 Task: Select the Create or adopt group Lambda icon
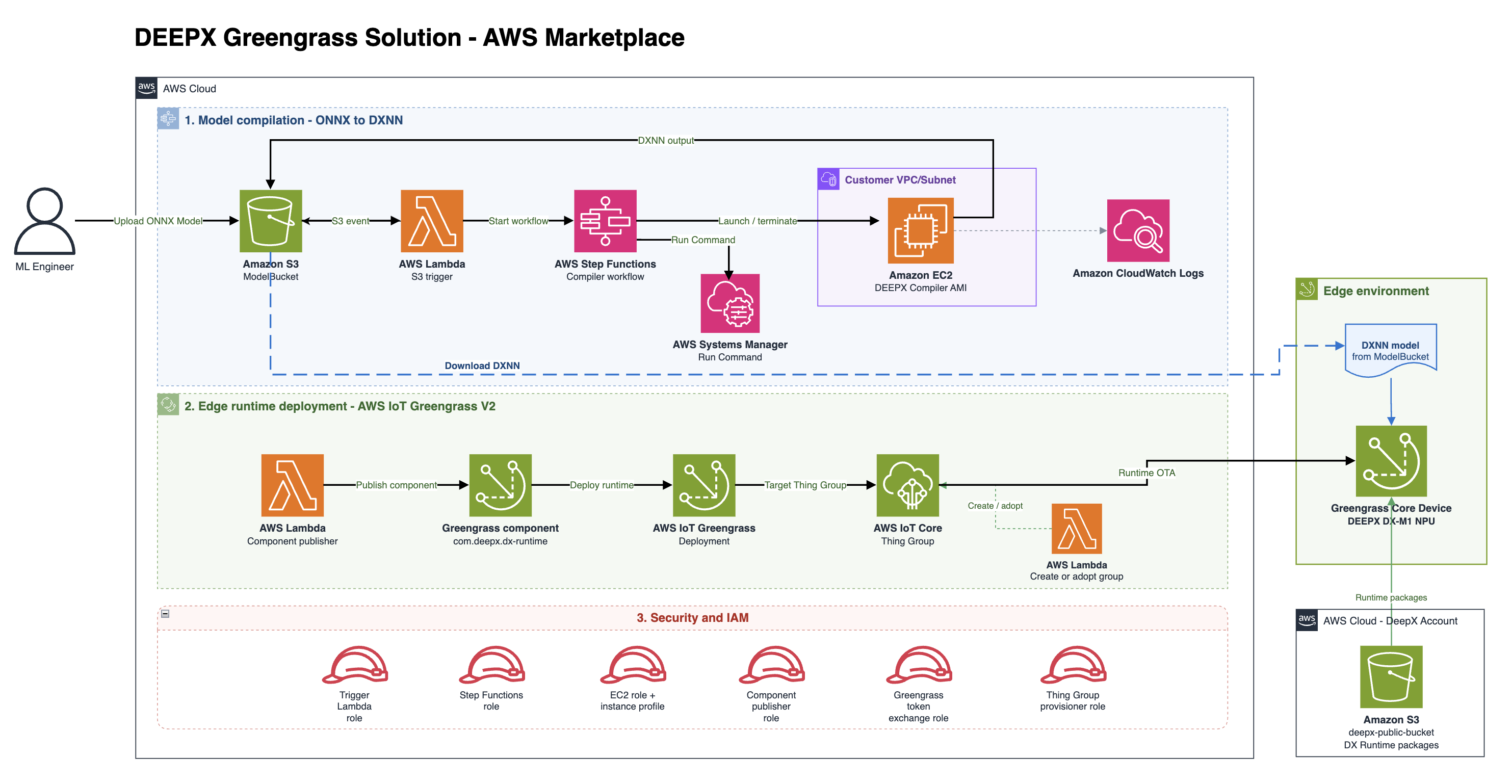[x=1077, y=528]
